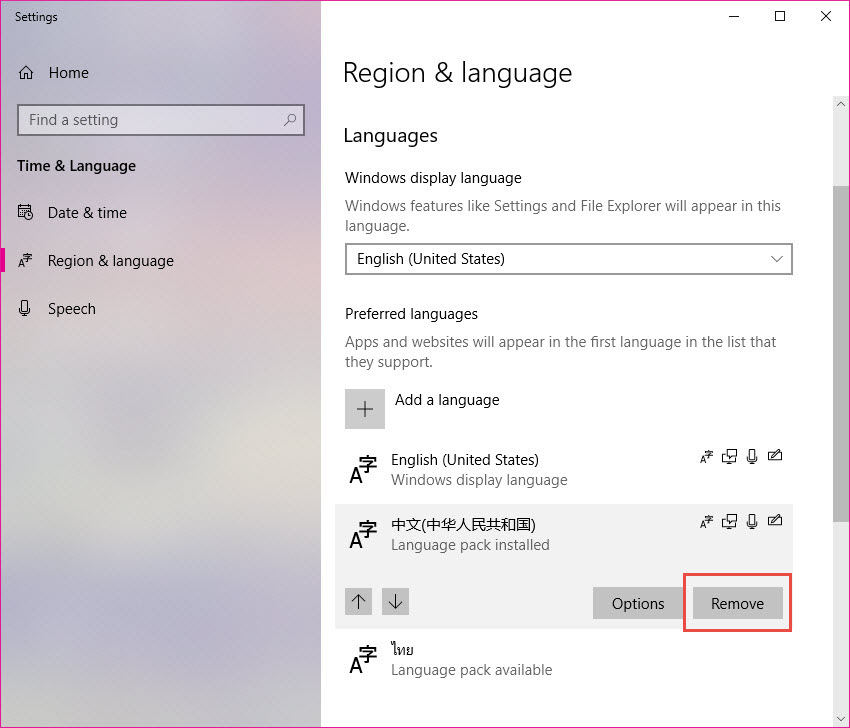The height and width of the screenshot is (728, 850).
Task: Click the Date & time calendar icon
Action: (25, 212)
